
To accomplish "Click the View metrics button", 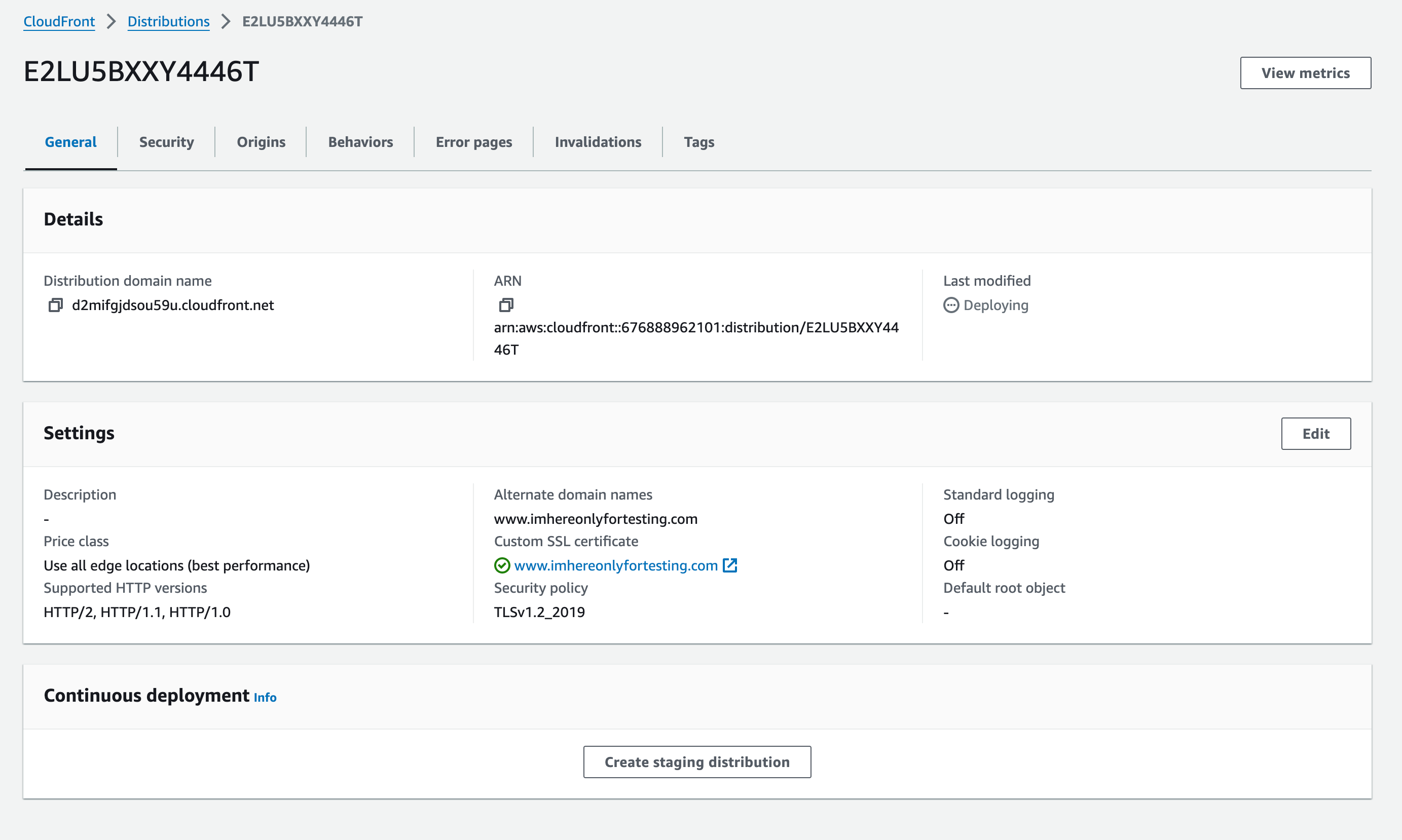I will 1305,73.
